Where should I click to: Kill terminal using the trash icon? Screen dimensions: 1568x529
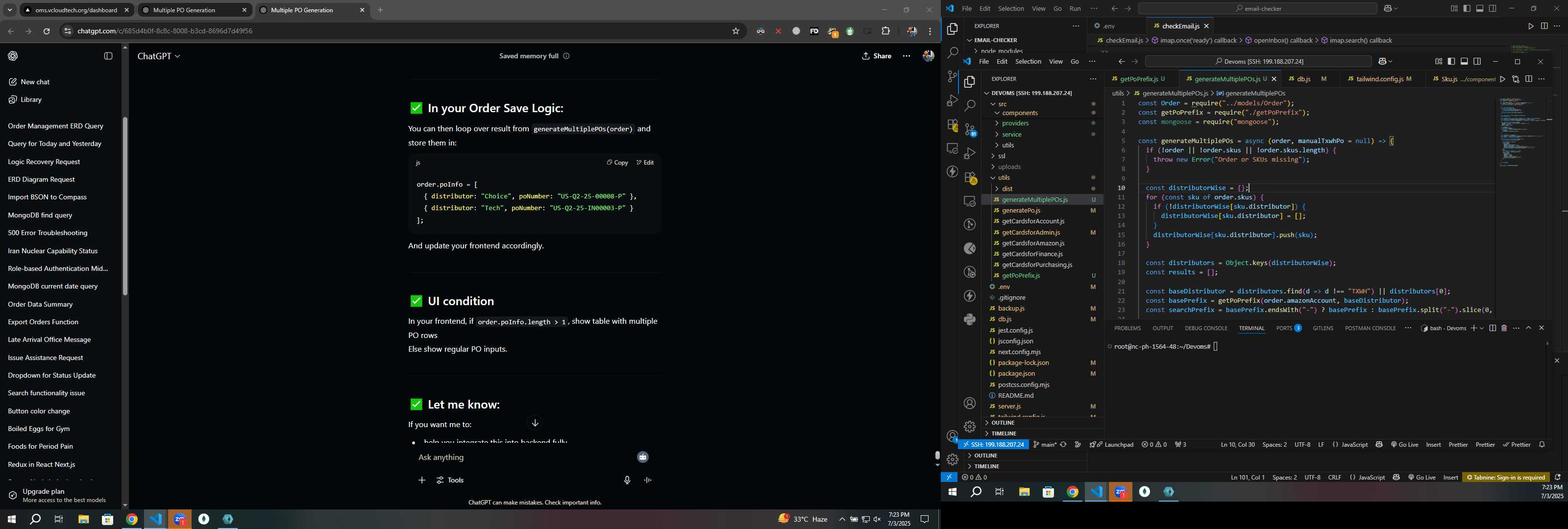[1504, 328]
